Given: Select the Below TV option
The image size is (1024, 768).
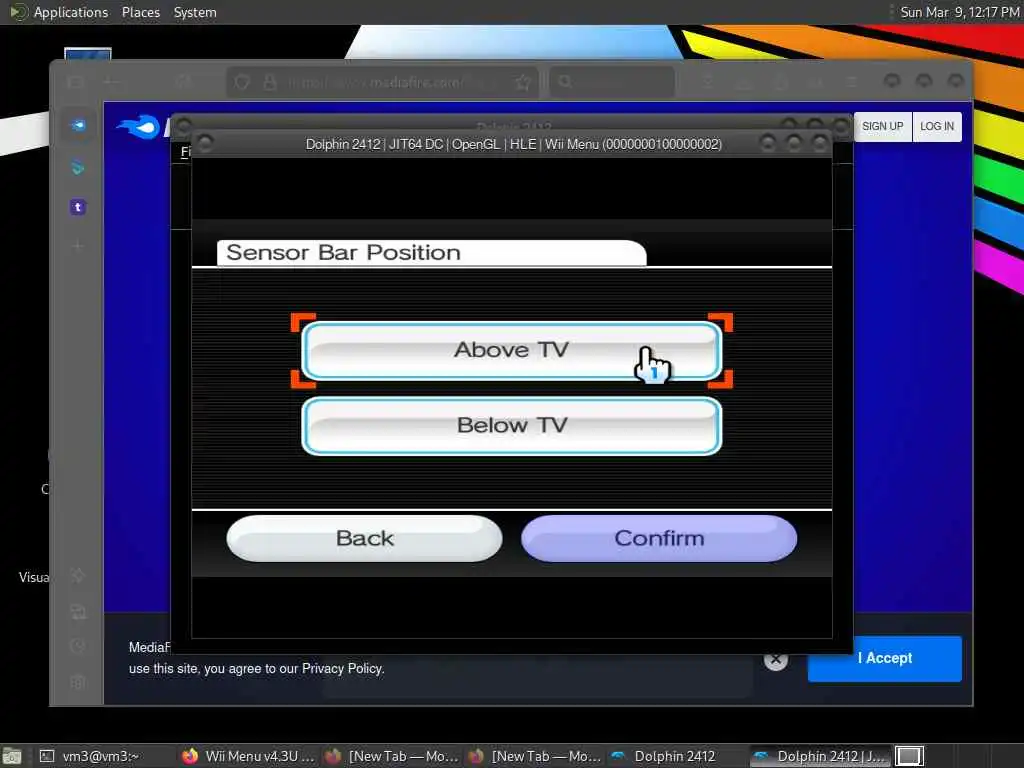Looking at the screenshot, I should pos(511,426).
